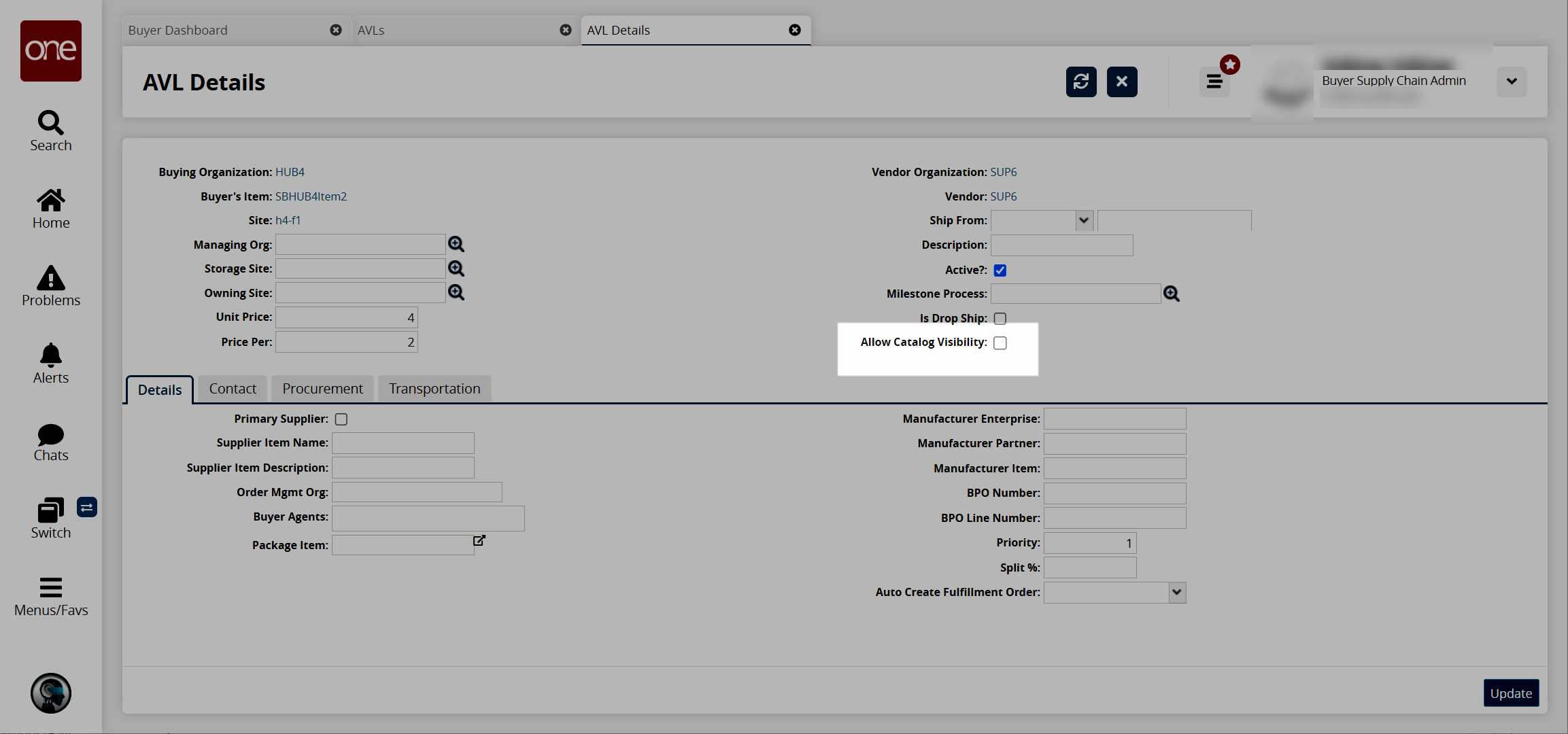The width and height of the screenshot is (1568, 734).
Task: Expand the user profile dropdown arrow
Action: (x=1511, y=82)
